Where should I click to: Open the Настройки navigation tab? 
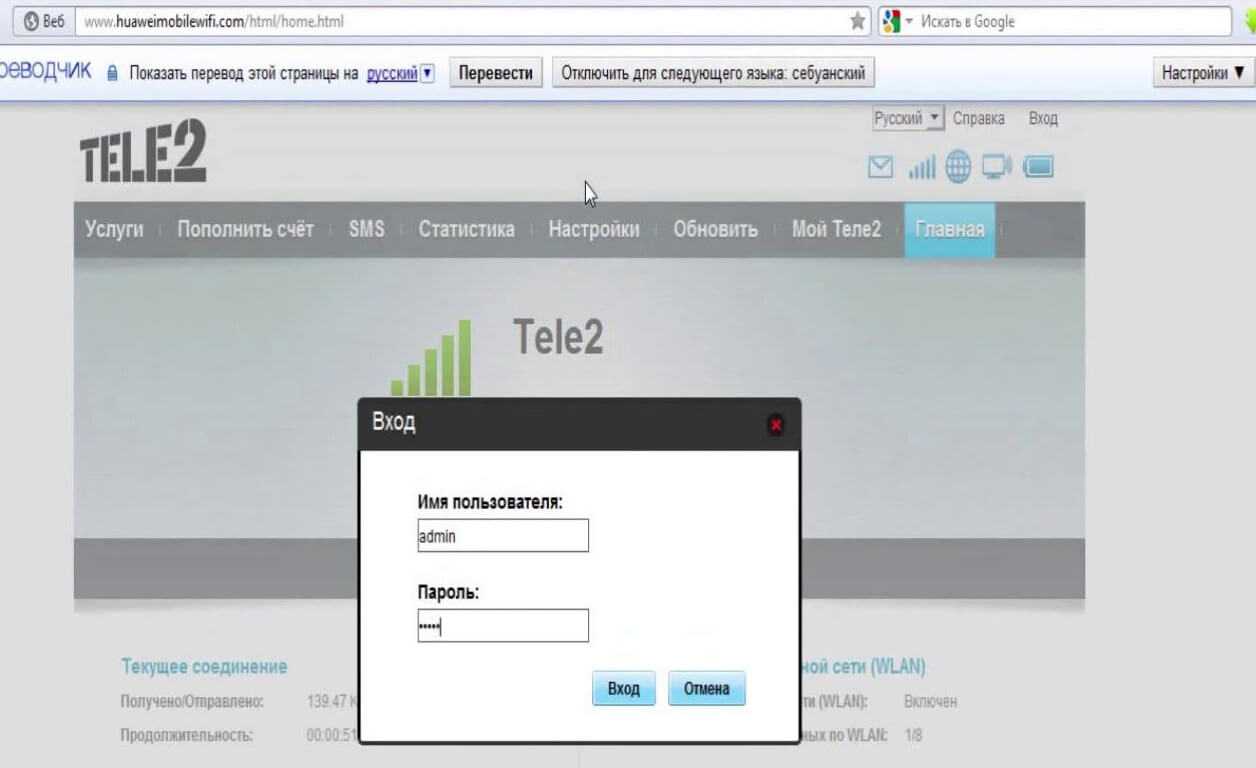click(x=593, y=229)
